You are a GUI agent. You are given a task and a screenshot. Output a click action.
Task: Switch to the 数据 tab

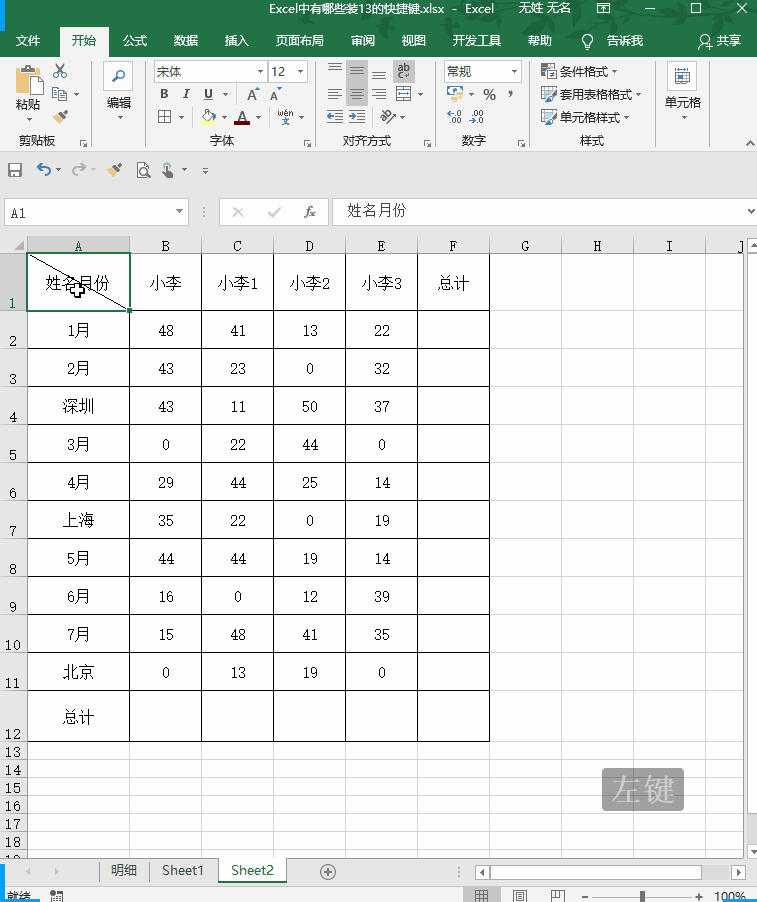tap(186, 41)
